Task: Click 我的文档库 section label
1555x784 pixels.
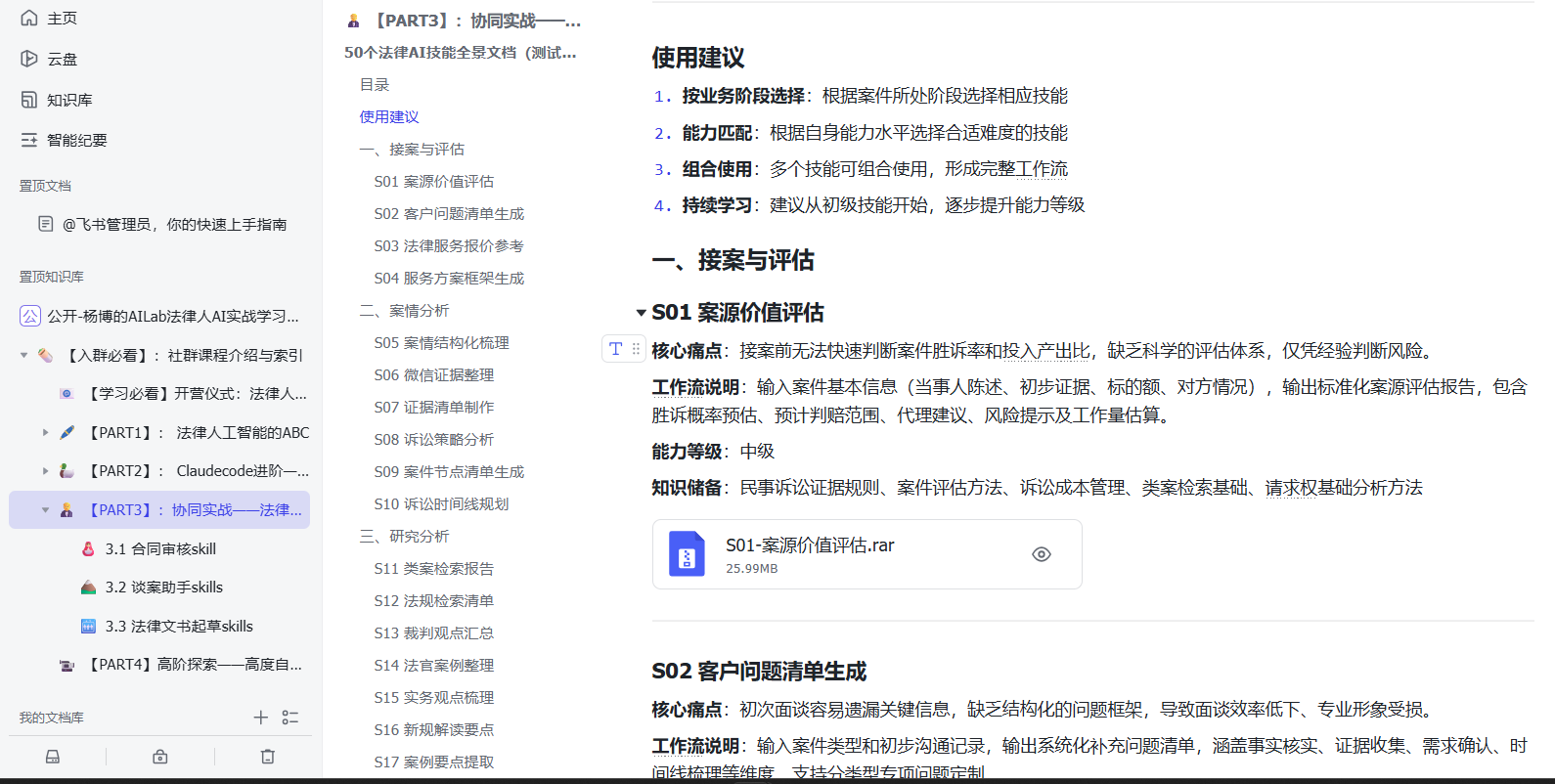Action: pyautogui.click(x=52, y=718)
